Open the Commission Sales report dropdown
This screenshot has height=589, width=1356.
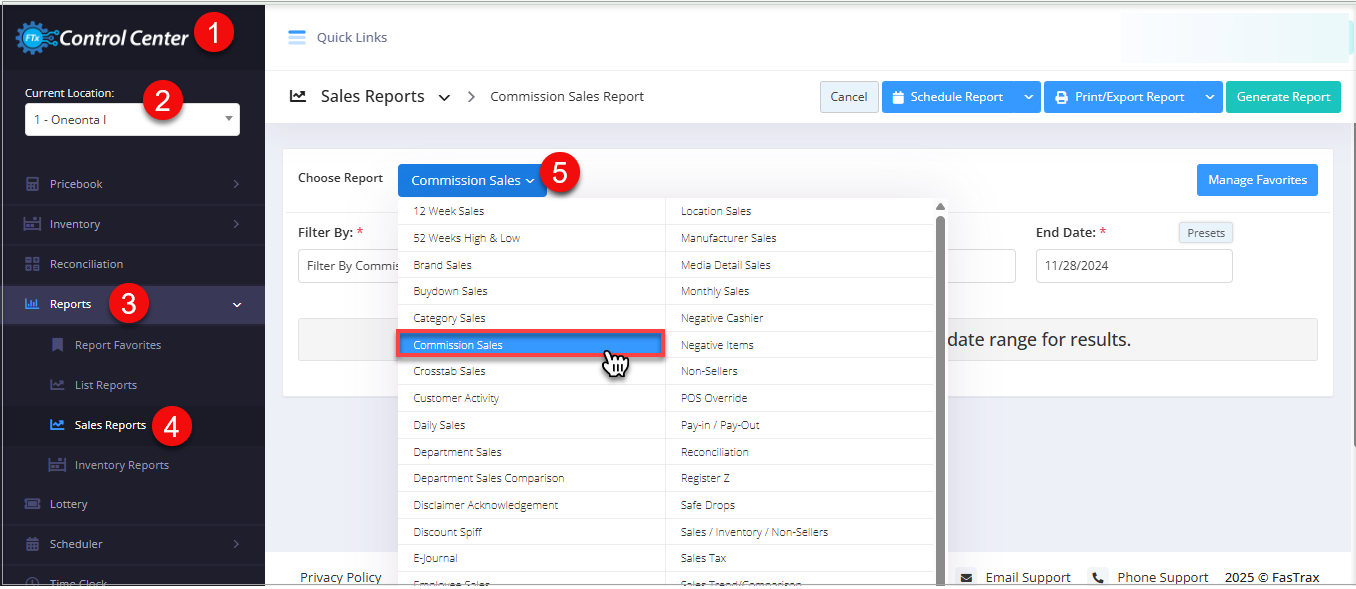click(472, 181)
